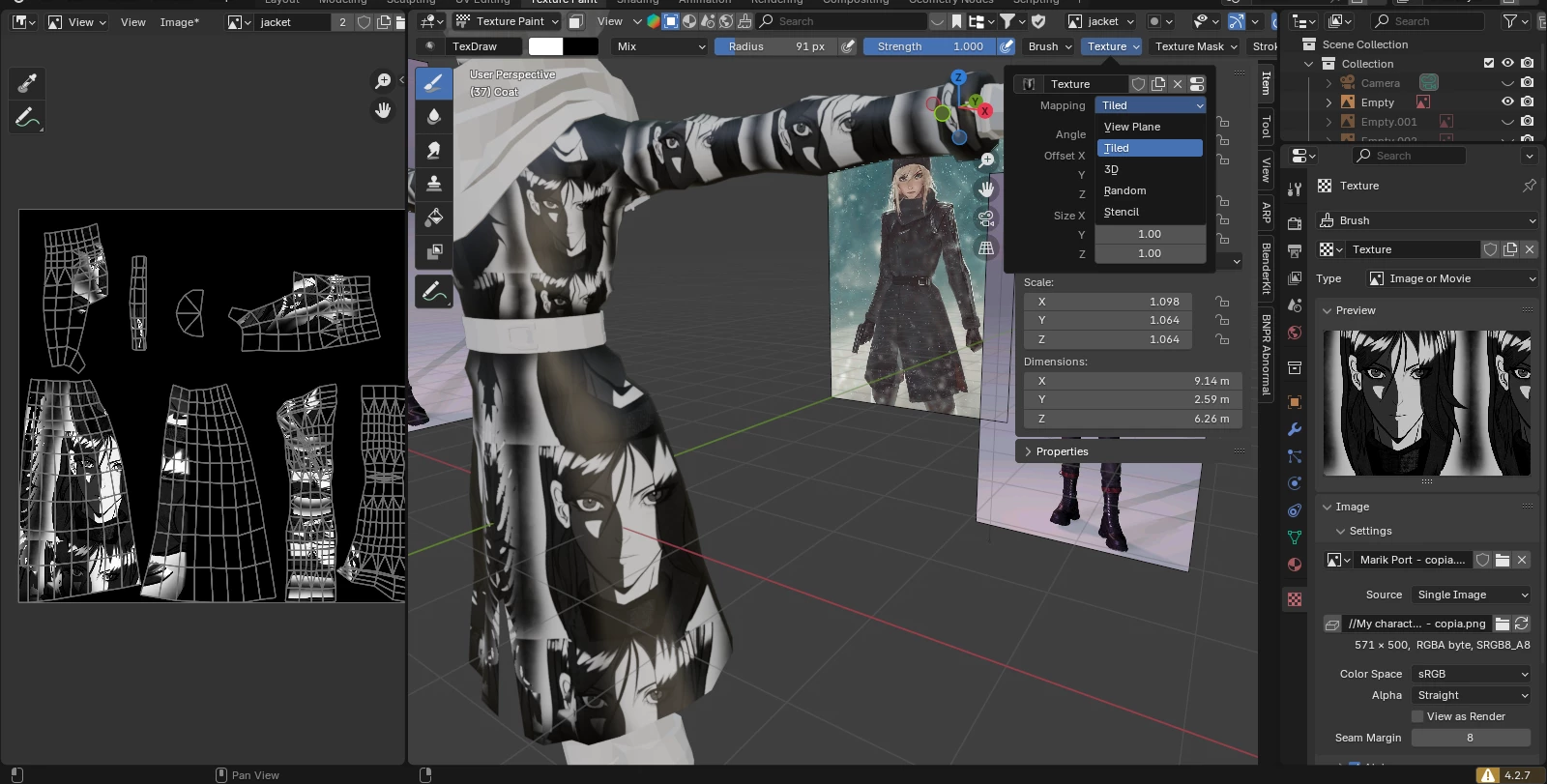1547x784 pixels.
Task: Click the white primary color swatch
Action: click(546, 46)
